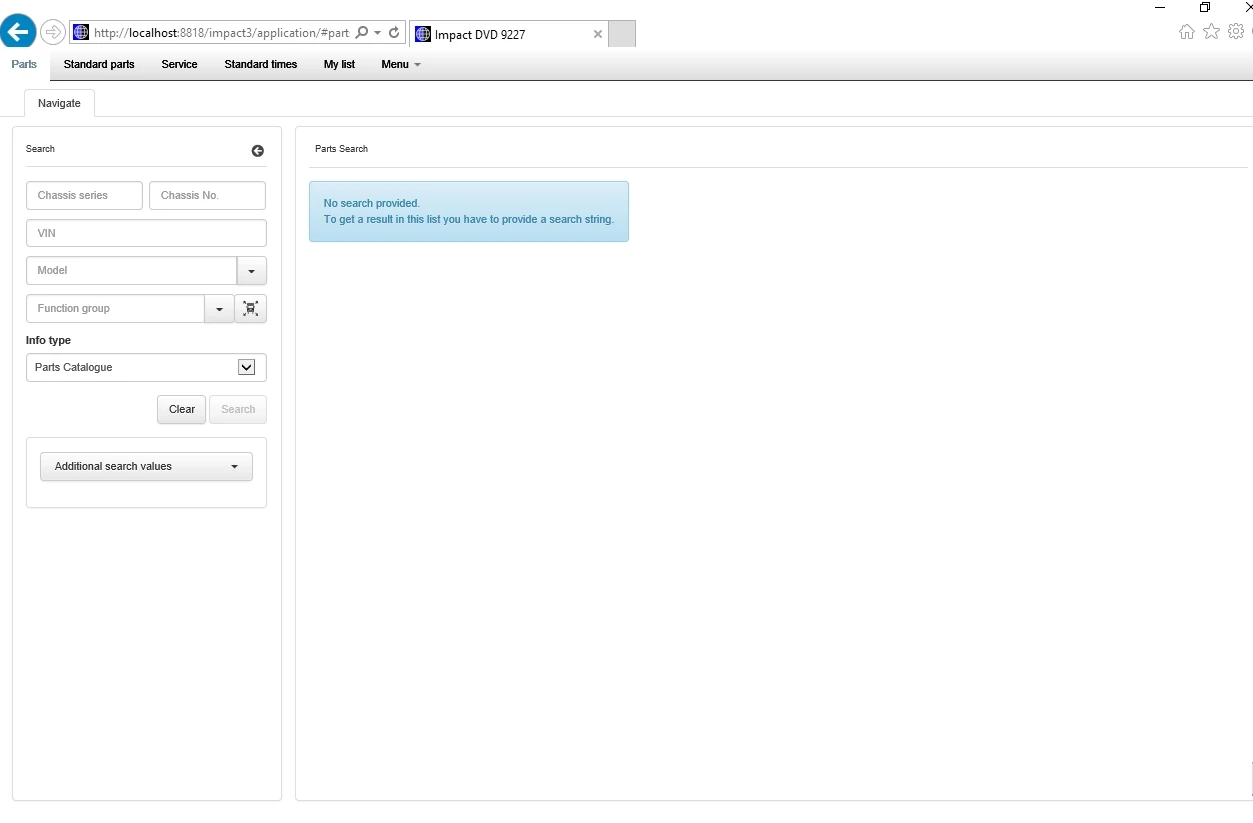Open the Standard parts section
This screenshot has height=823, width=1253.
click(99, 65)
